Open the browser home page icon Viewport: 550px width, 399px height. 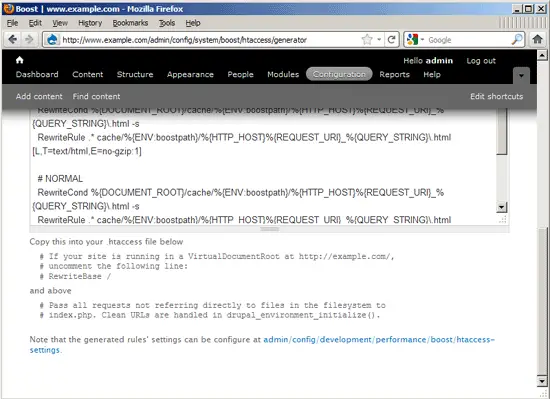point(537,39)
